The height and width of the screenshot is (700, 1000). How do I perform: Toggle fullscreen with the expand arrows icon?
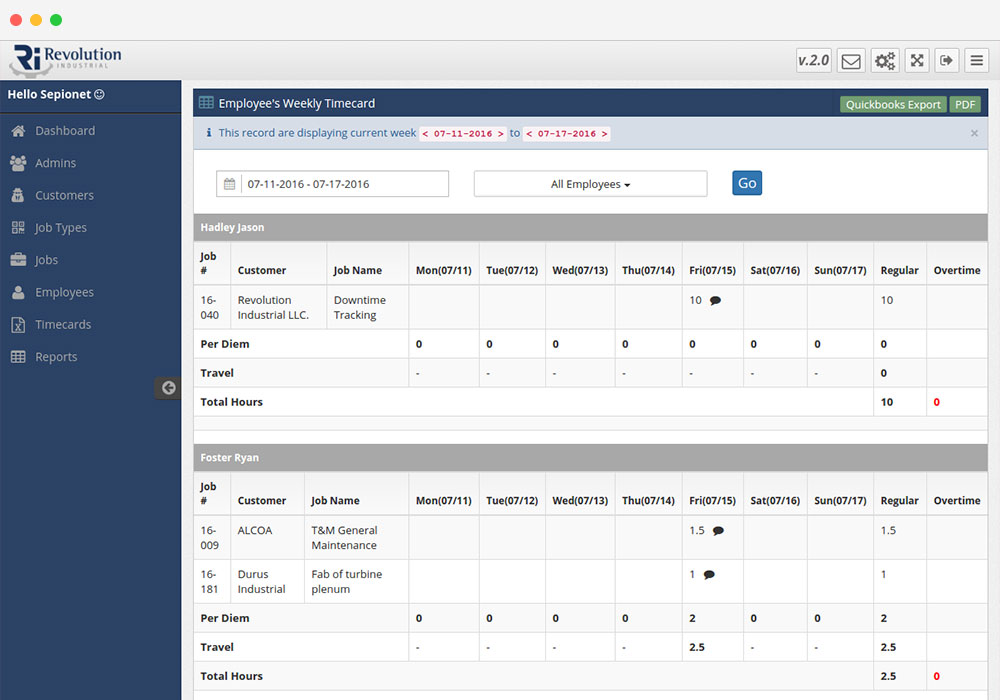pyautogui.click(x=917, y=60)
